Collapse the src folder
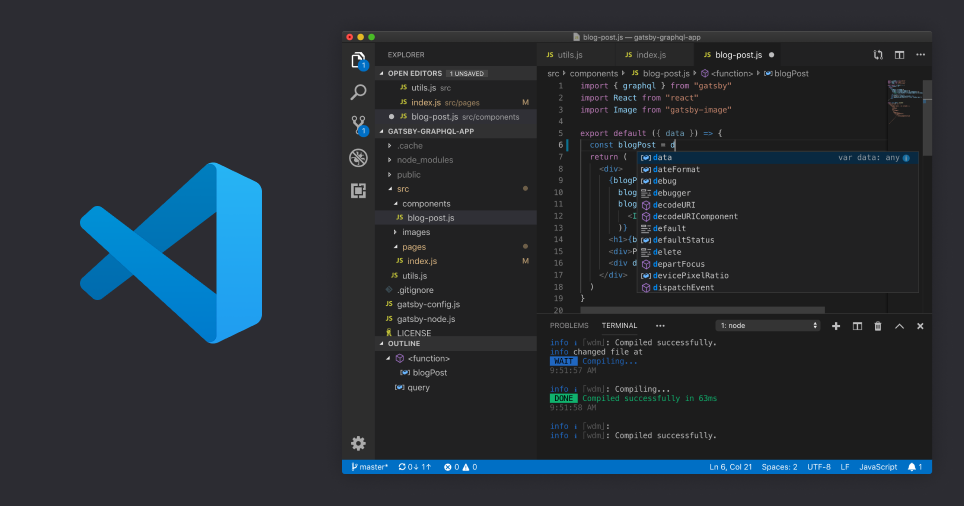Screen dimensions: 964x506 (x=390, y=189)
